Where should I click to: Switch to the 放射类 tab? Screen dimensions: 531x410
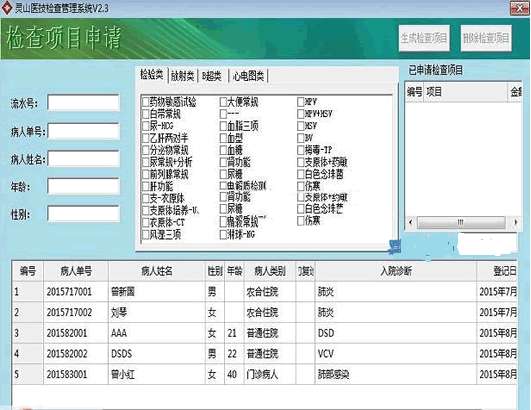point(183,76)
